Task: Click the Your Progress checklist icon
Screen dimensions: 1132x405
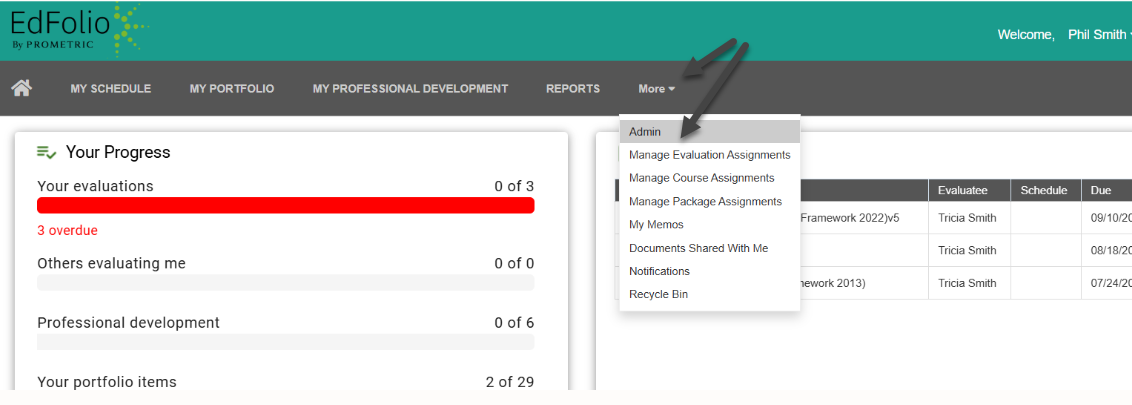Action: 46,152
